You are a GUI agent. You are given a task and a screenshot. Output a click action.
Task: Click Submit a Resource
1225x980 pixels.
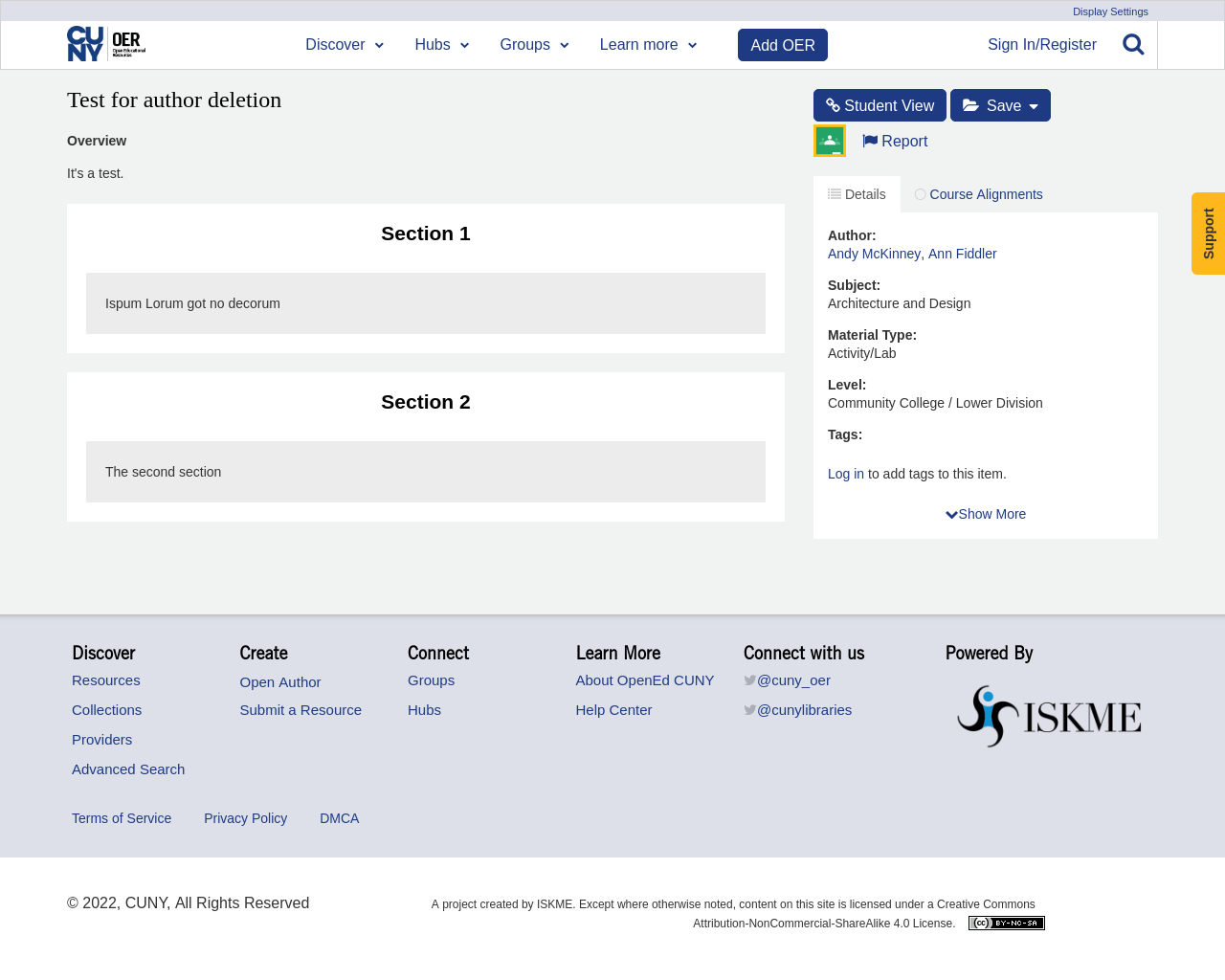301,710
